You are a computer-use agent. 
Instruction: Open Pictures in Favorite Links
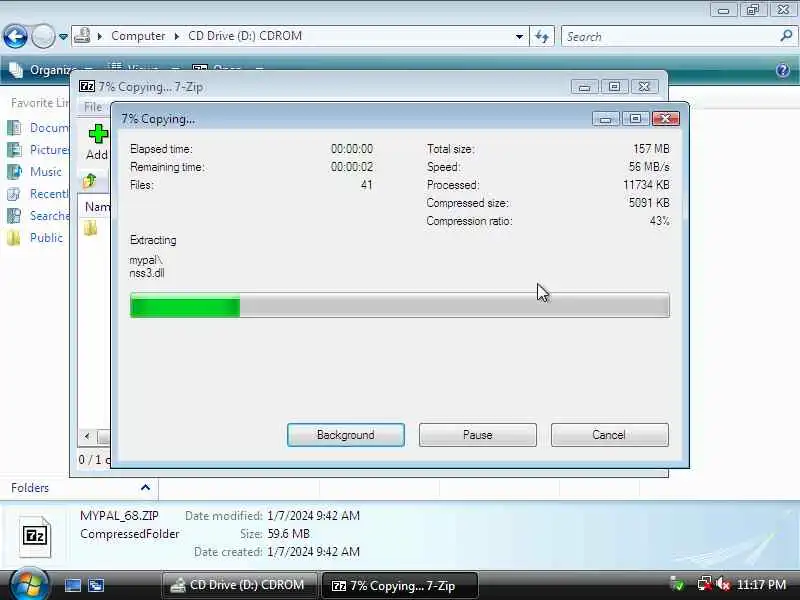tap(38, 149)
